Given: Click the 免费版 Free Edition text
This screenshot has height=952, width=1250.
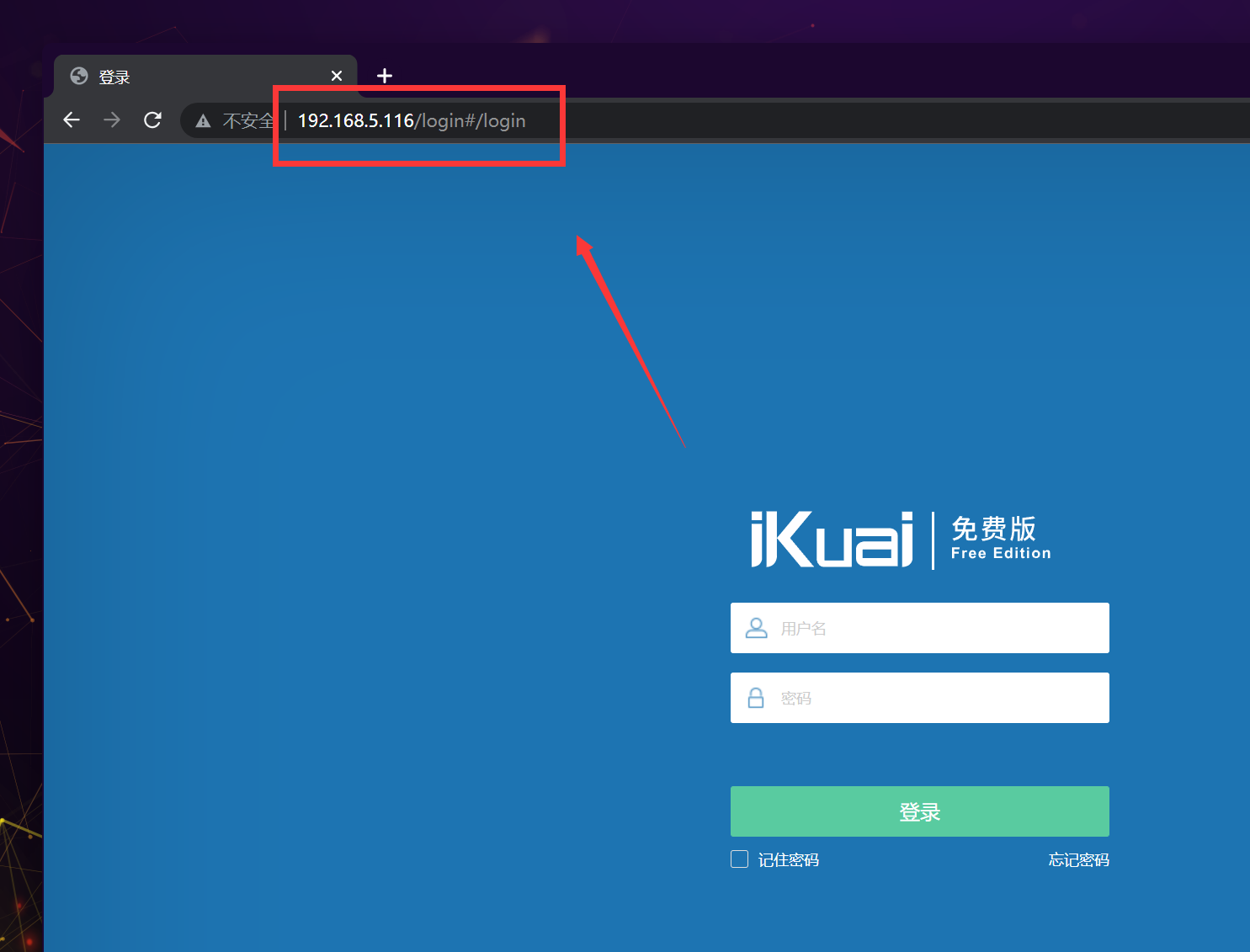Looking at the screenshot, I should pos(1000,538).
